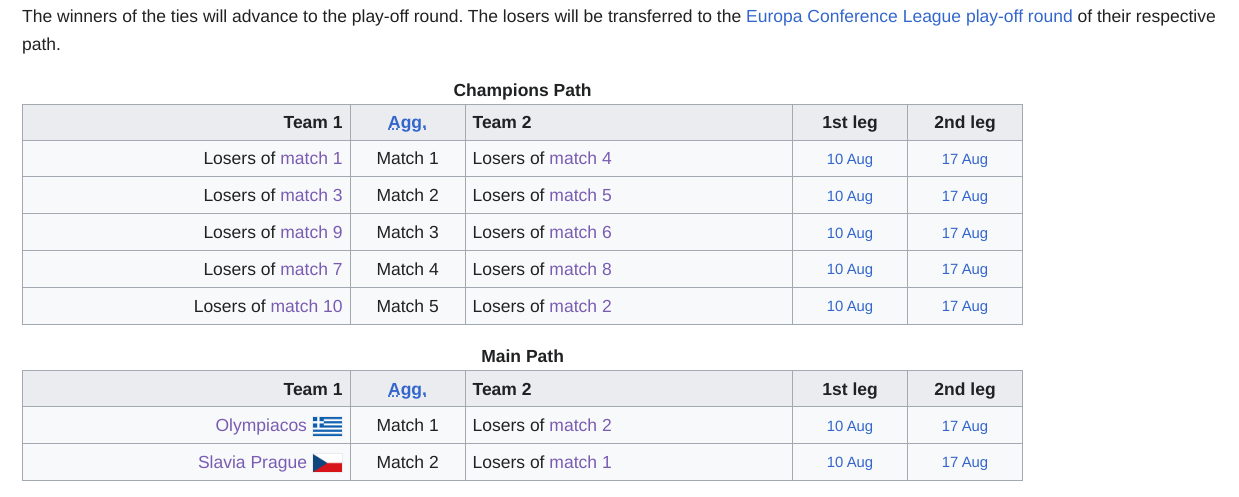Open 17 Aug second leg for Champions Match 5
Screen dimensions: 1239x497
(964, 306)
